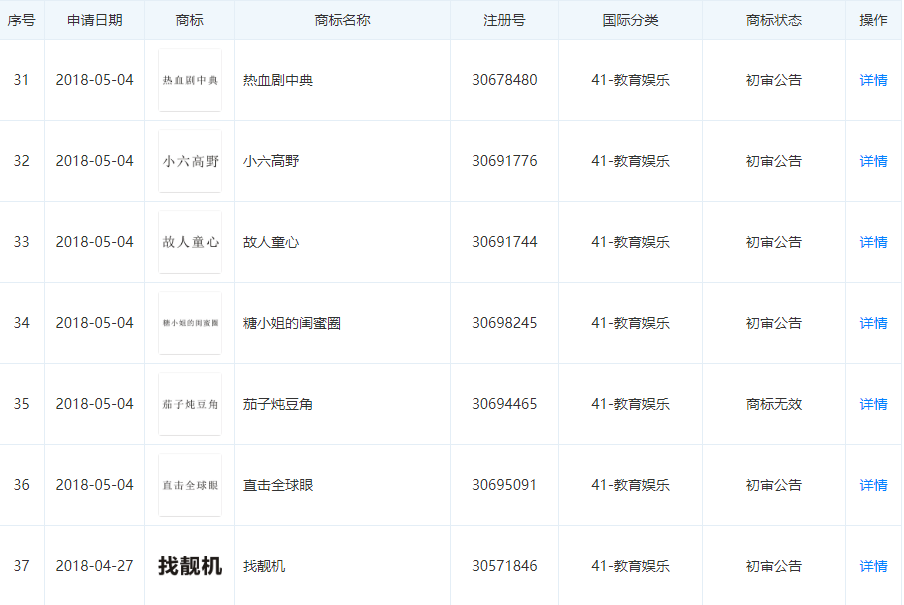The height and width of the screenshot is (605, 904).
Task: Click the 商标名称 column header
Action: (342, 20)
